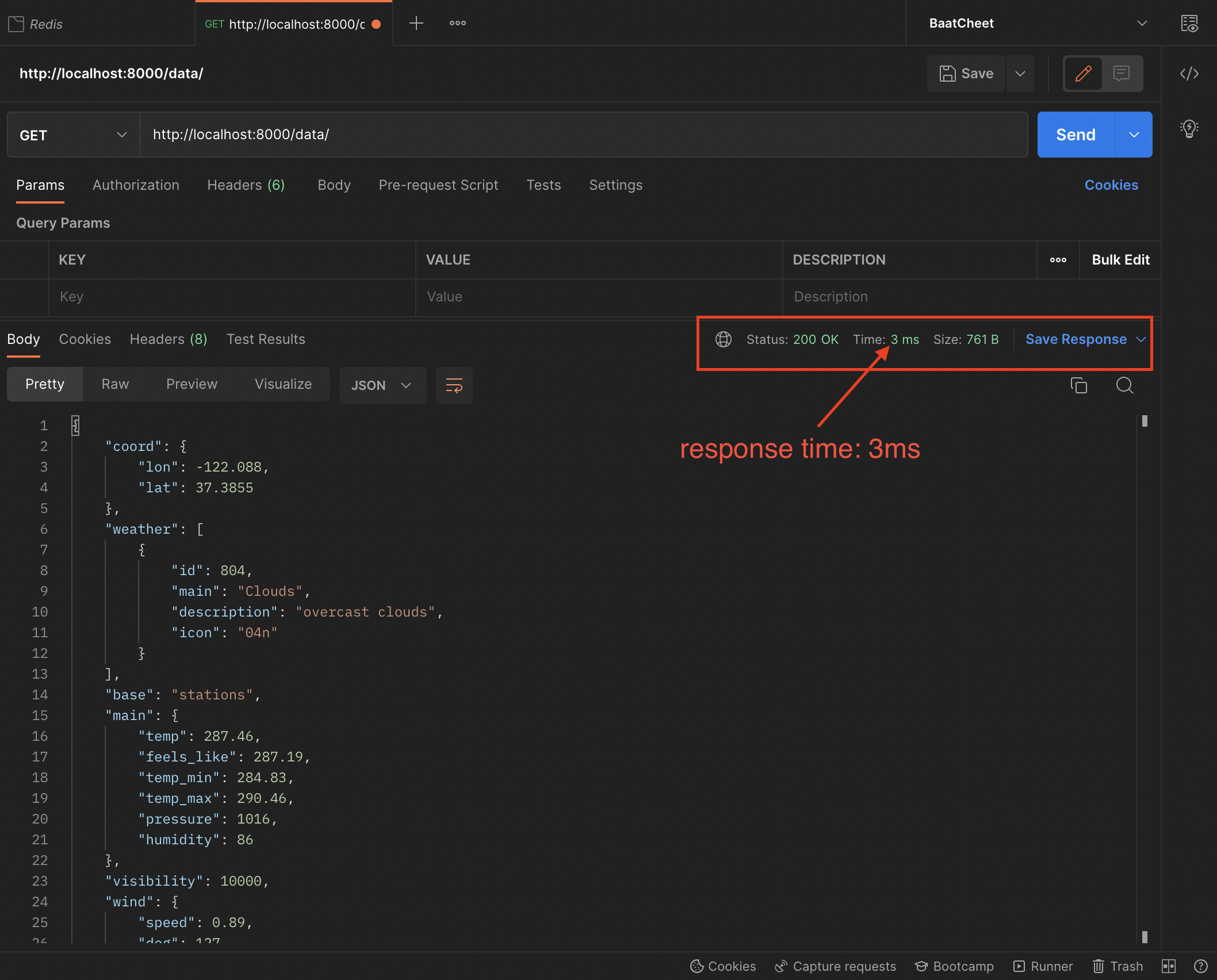Open new tab with plus icon
Viewport: 1217px width, 980px height.
[416, 24]
